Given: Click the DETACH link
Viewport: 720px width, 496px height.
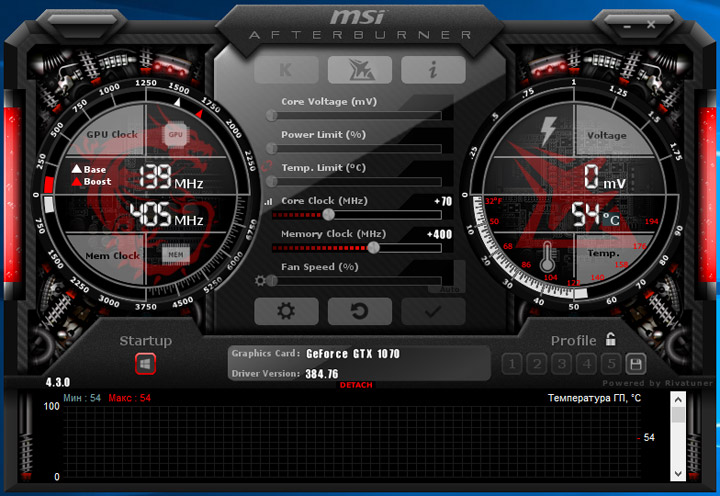Looking at the screenshot, I should [356, 385].
